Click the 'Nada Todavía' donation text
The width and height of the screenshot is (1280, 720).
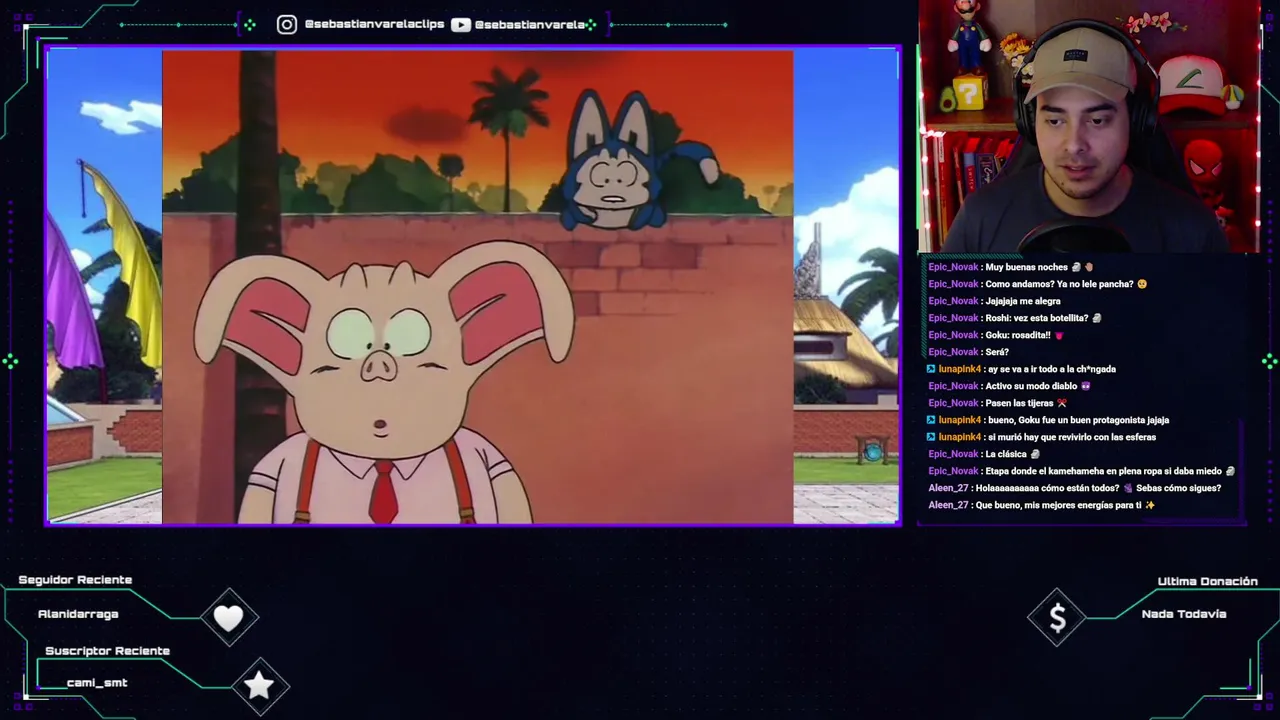coord(1184,614)
